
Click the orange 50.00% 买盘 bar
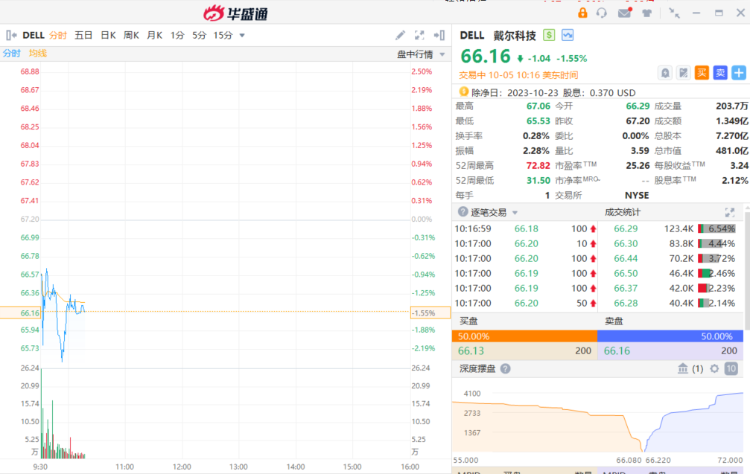click(x=524, y=336)
